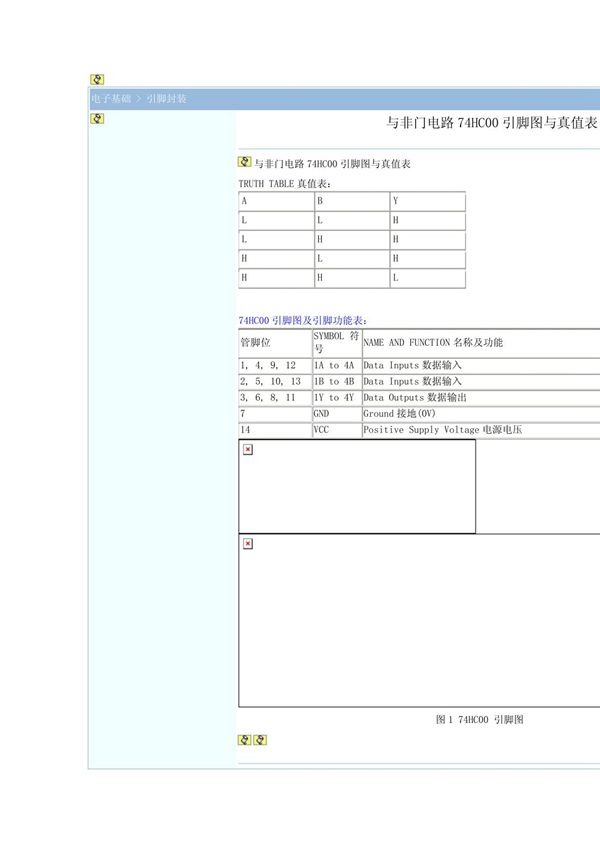Select the pin 14 cell
The height and width of the screenshot is (850, 600).
tap(275, 430)
